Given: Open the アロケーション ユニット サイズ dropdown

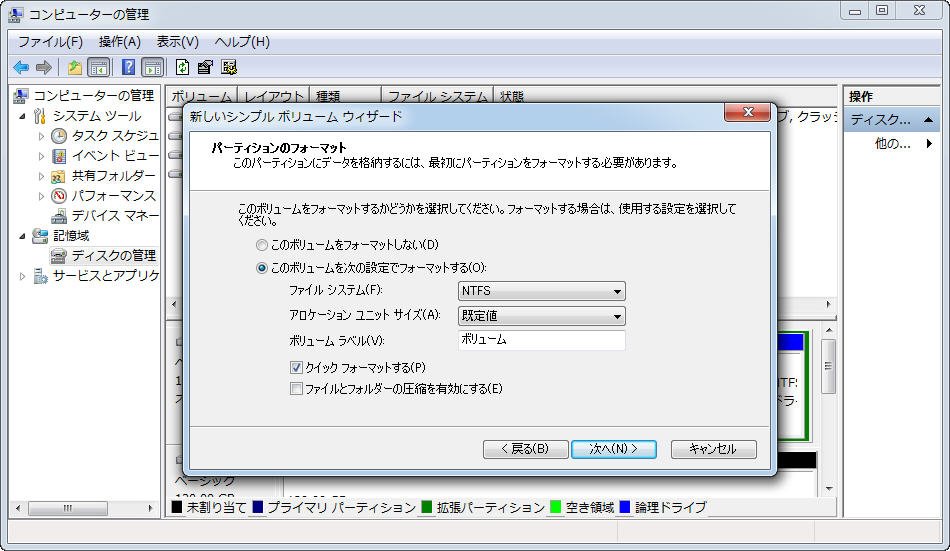Looking at the screenshot, I should point(542,316).
